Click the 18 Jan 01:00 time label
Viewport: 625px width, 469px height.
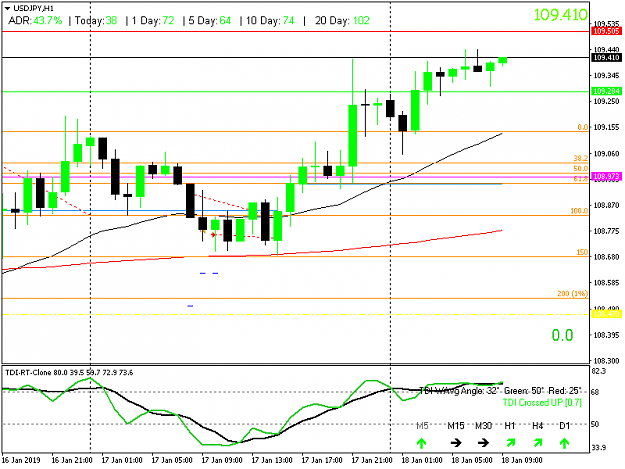pos(422,460)
